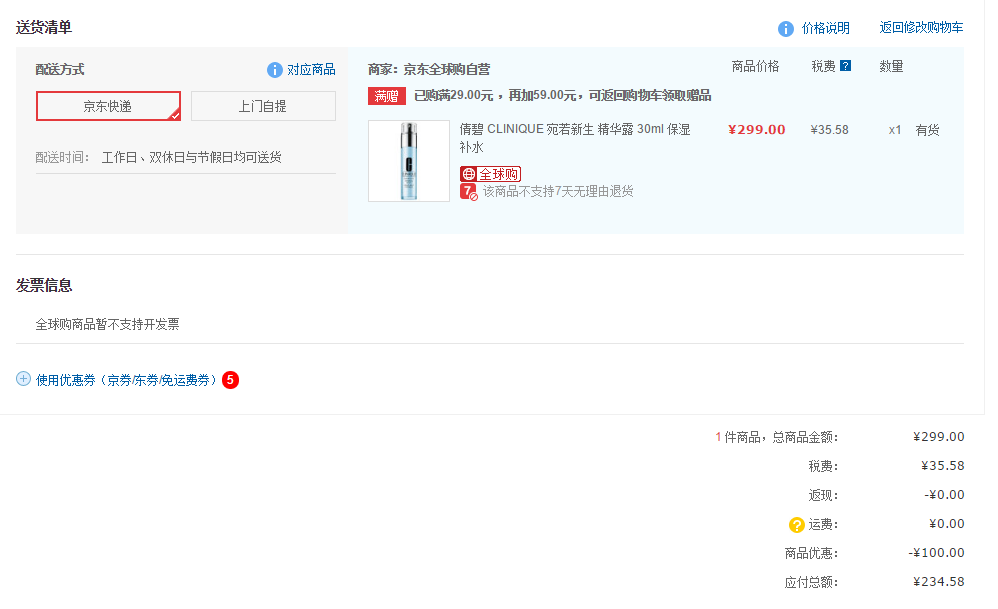Click the quantity x1 in product row
This screenshot has height=609, width=998.
(895, 130)
